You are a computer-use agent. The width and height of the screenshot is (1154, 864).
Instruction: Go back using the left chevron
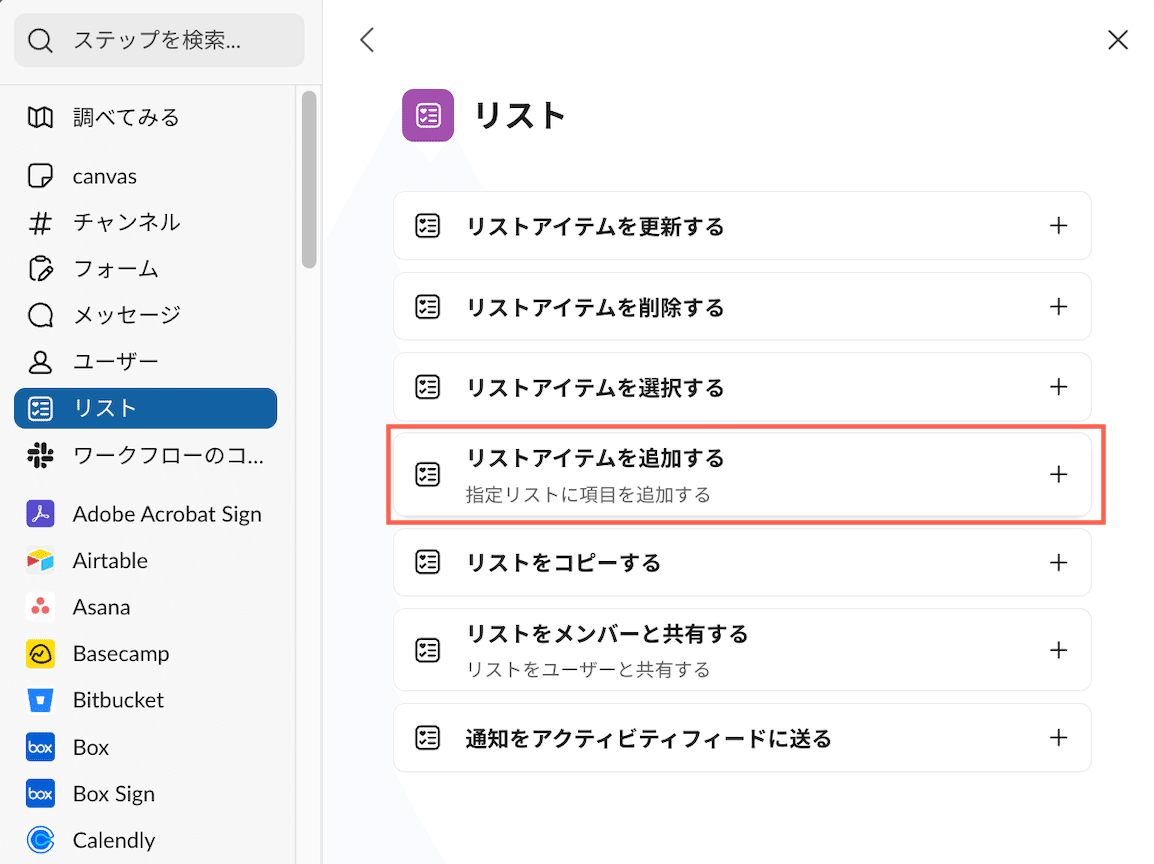367,40
